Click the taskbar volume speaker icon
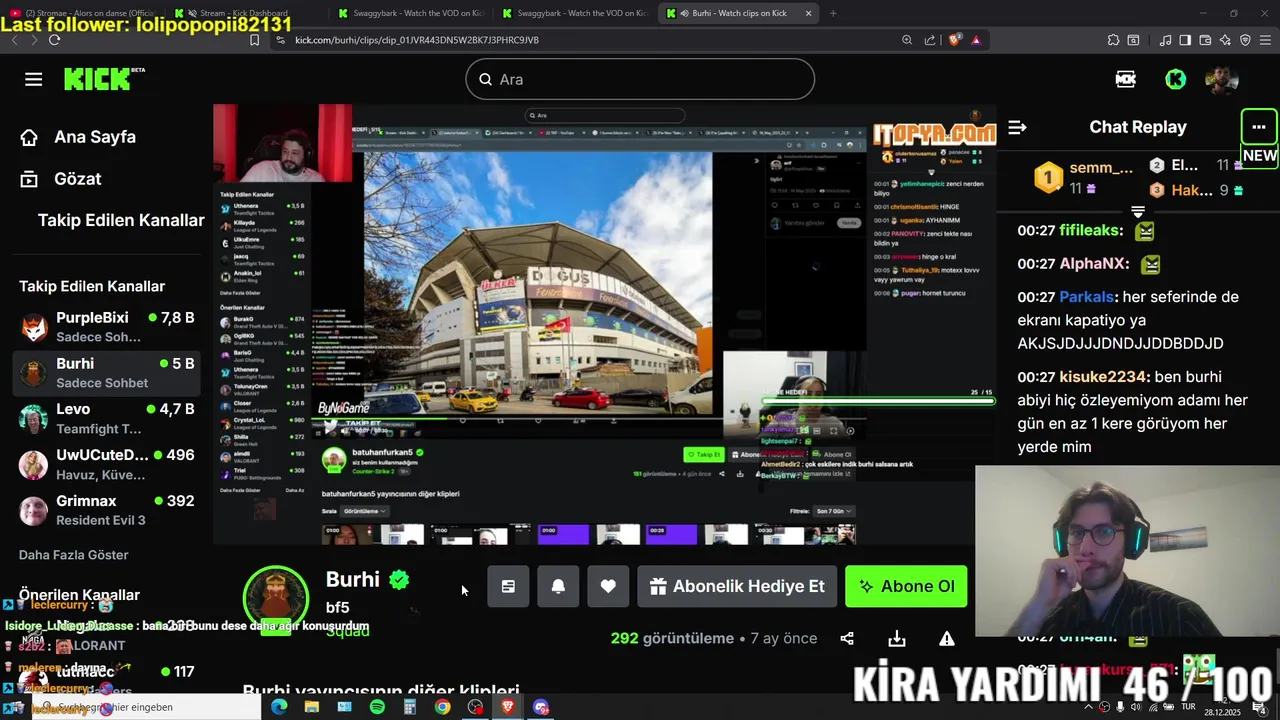This screenshot has width=1280, height=720. (x=1138, y=707)
